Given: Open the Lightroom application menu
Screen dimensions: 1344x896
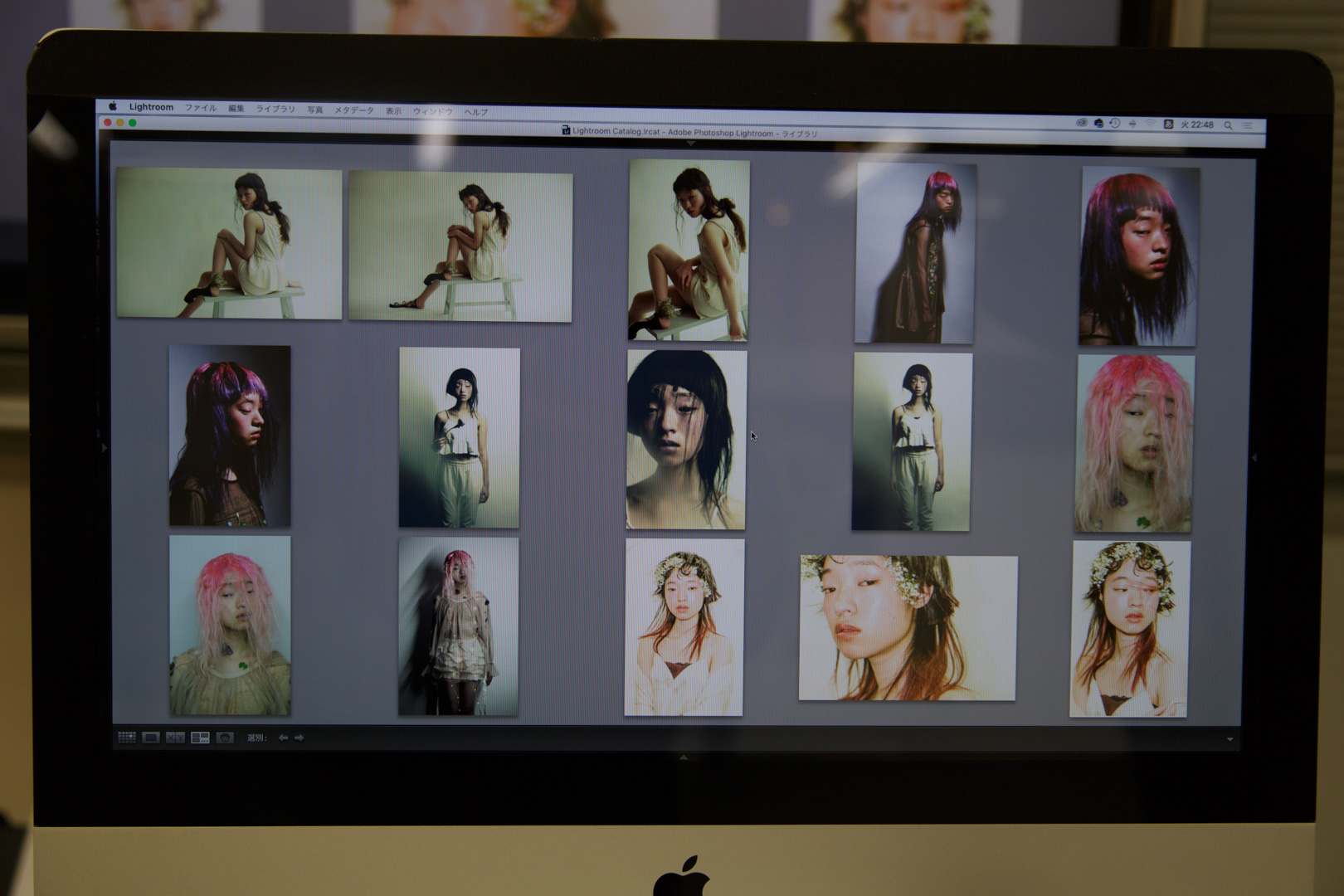Looking at the screenshot, I should (x=151, y=107).
